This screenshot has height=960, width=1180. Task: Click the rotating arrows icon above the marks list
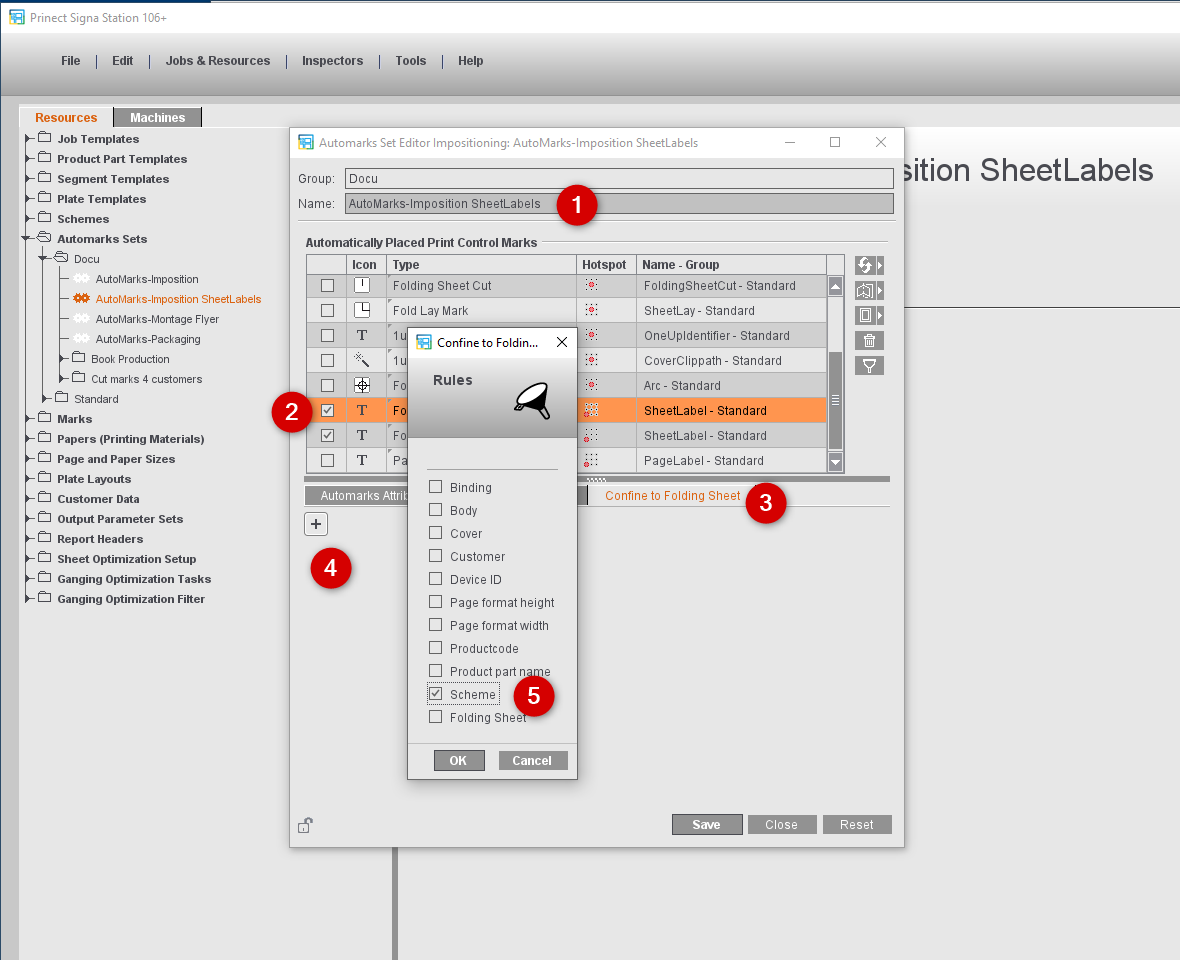(866, 266)
